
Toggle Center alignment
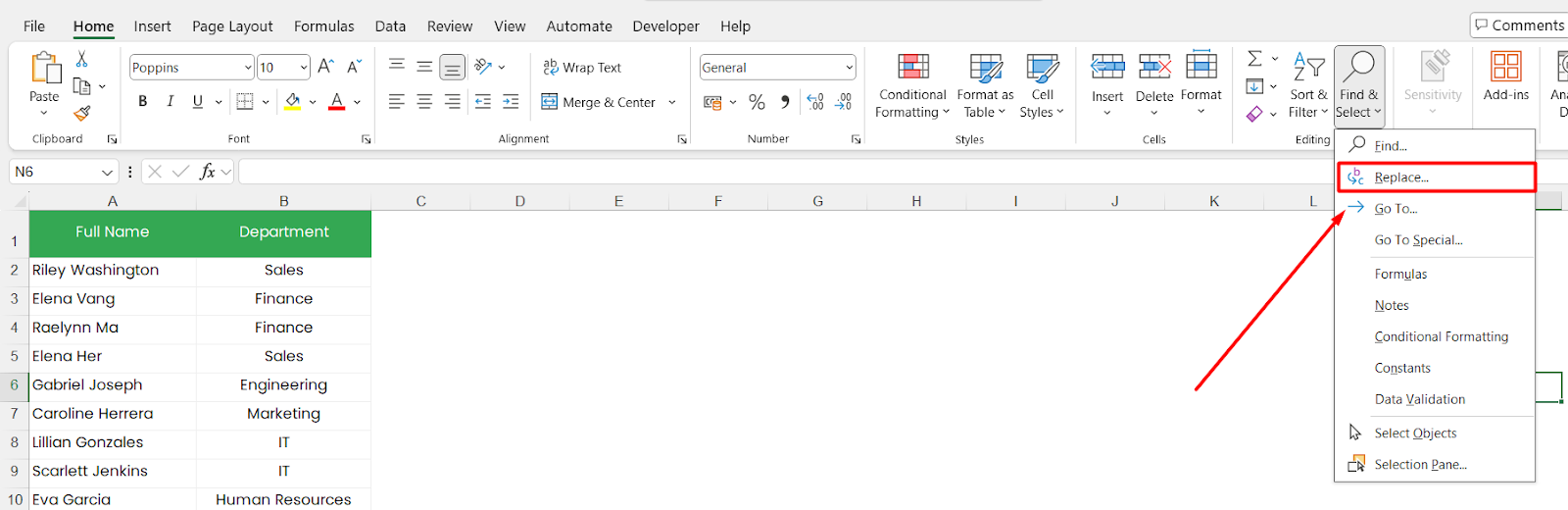[424, 101]
